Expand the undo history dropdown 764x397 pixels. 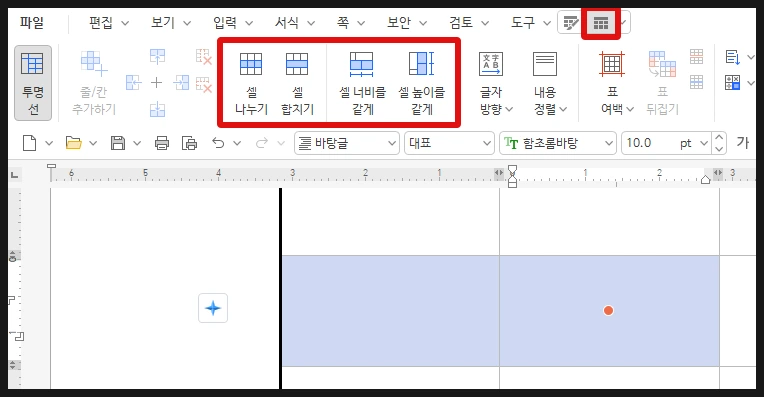click(x=237, y=143)
